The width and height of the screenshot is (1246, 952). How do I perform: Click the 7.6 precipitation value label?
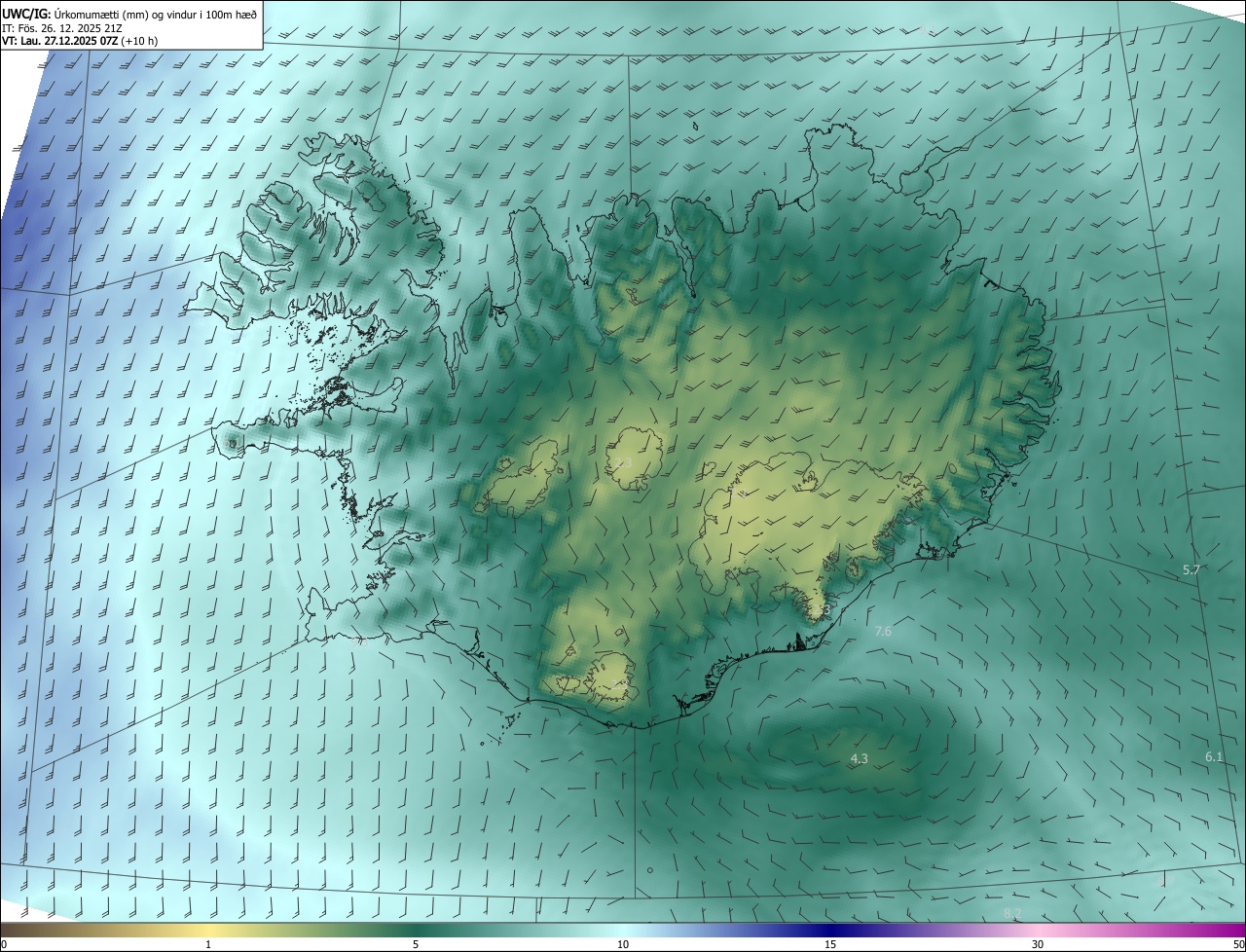point(883,632)
